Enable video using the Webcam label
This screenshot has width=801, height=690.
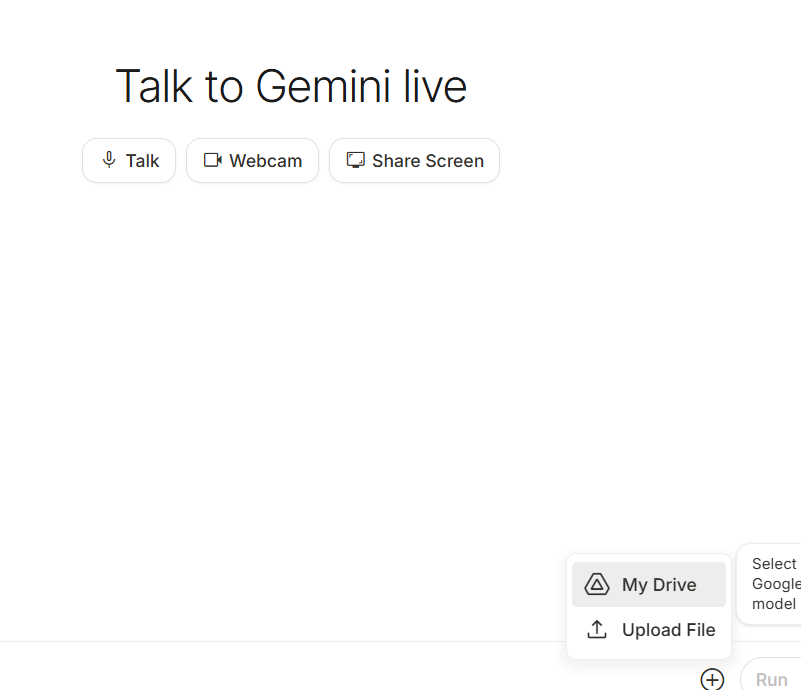pos(265,161)
